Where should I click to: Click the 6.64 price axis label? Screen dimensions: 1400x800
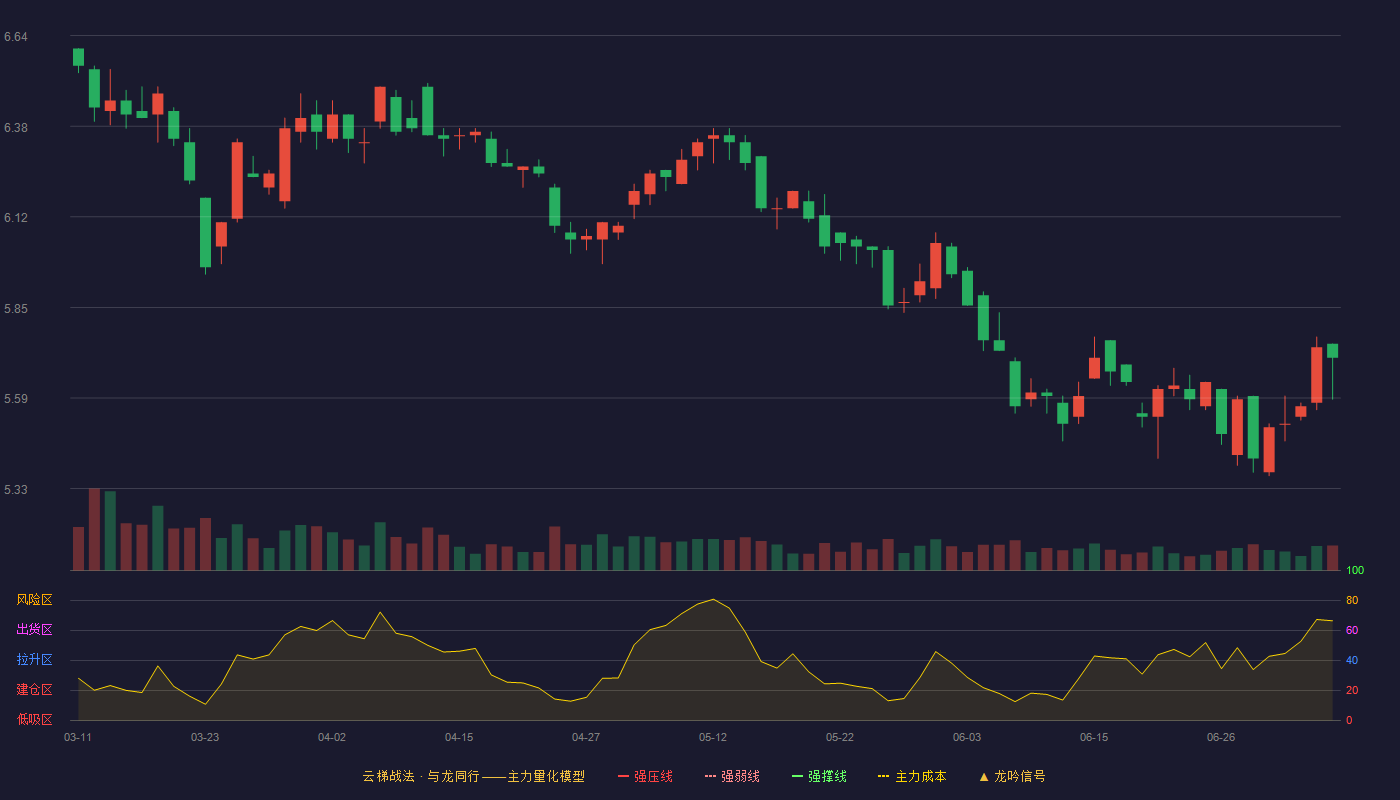pos(15,37)
